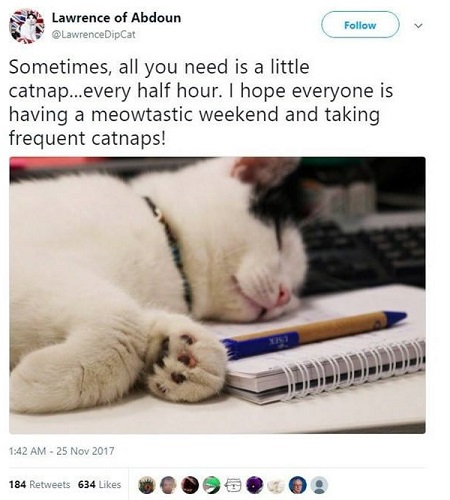
Task: Open the tweet timestamp 25 Nov 2017
Action: [62, 451]
